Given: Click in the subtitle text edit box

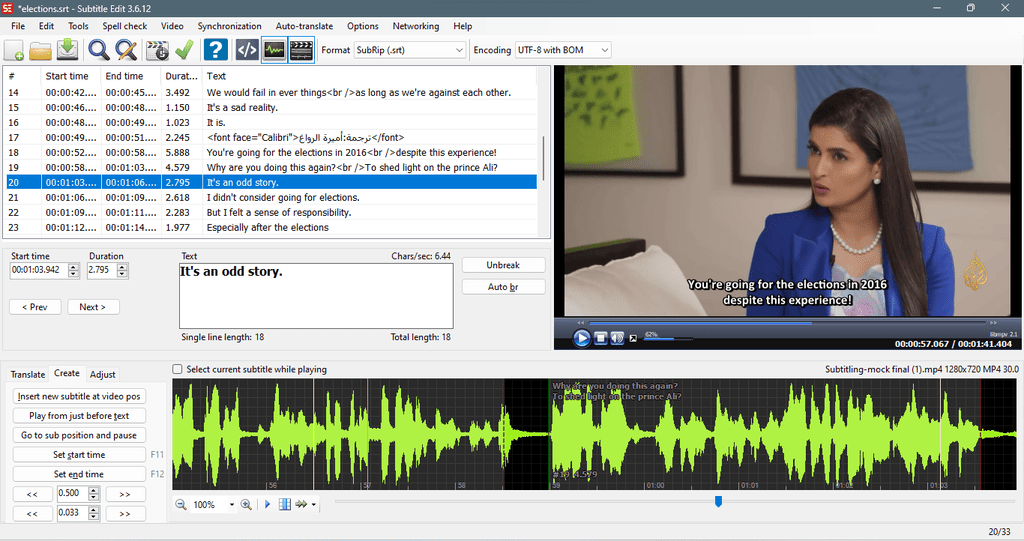Looking at the screenshot, I should click(316, 296).
